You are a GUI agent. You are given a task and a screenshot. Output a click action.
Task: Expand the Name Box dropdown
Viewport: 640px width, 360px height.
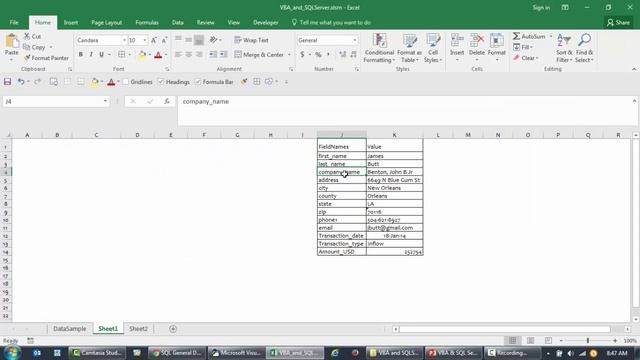pyautogui.click(x=105, y=101)
